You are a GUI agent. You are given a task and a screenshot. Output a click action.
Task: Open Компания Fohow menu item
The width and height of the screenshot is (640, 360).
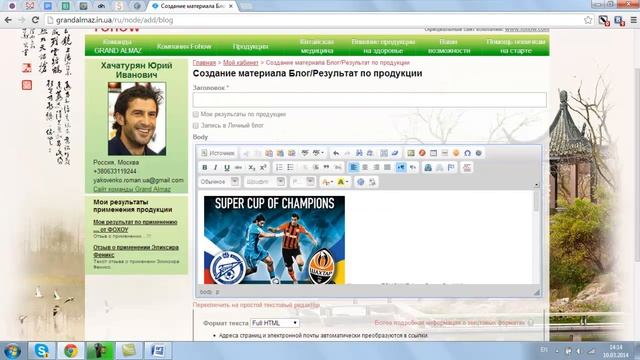pos(184,46)
